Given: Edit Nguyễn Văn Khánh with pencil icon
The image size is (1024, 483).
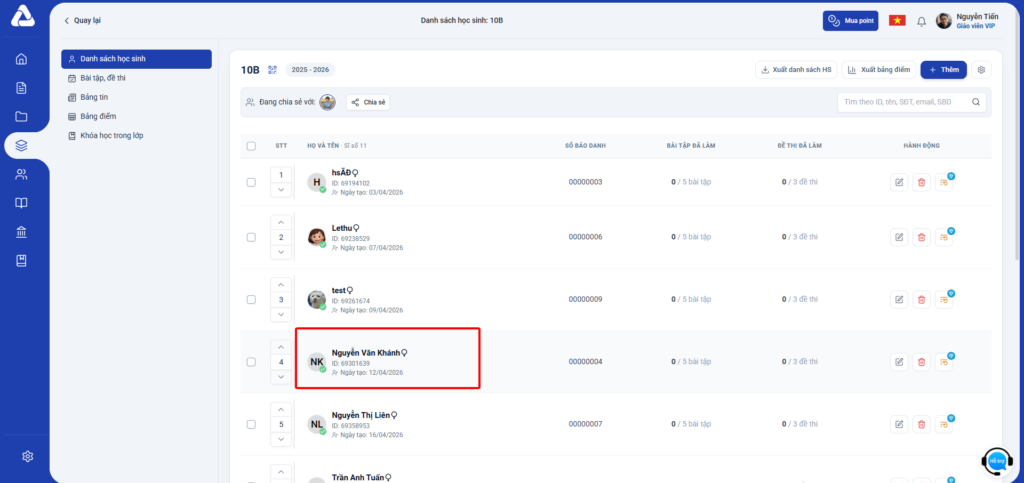Looking at the screenshot, I should (899, 362).
